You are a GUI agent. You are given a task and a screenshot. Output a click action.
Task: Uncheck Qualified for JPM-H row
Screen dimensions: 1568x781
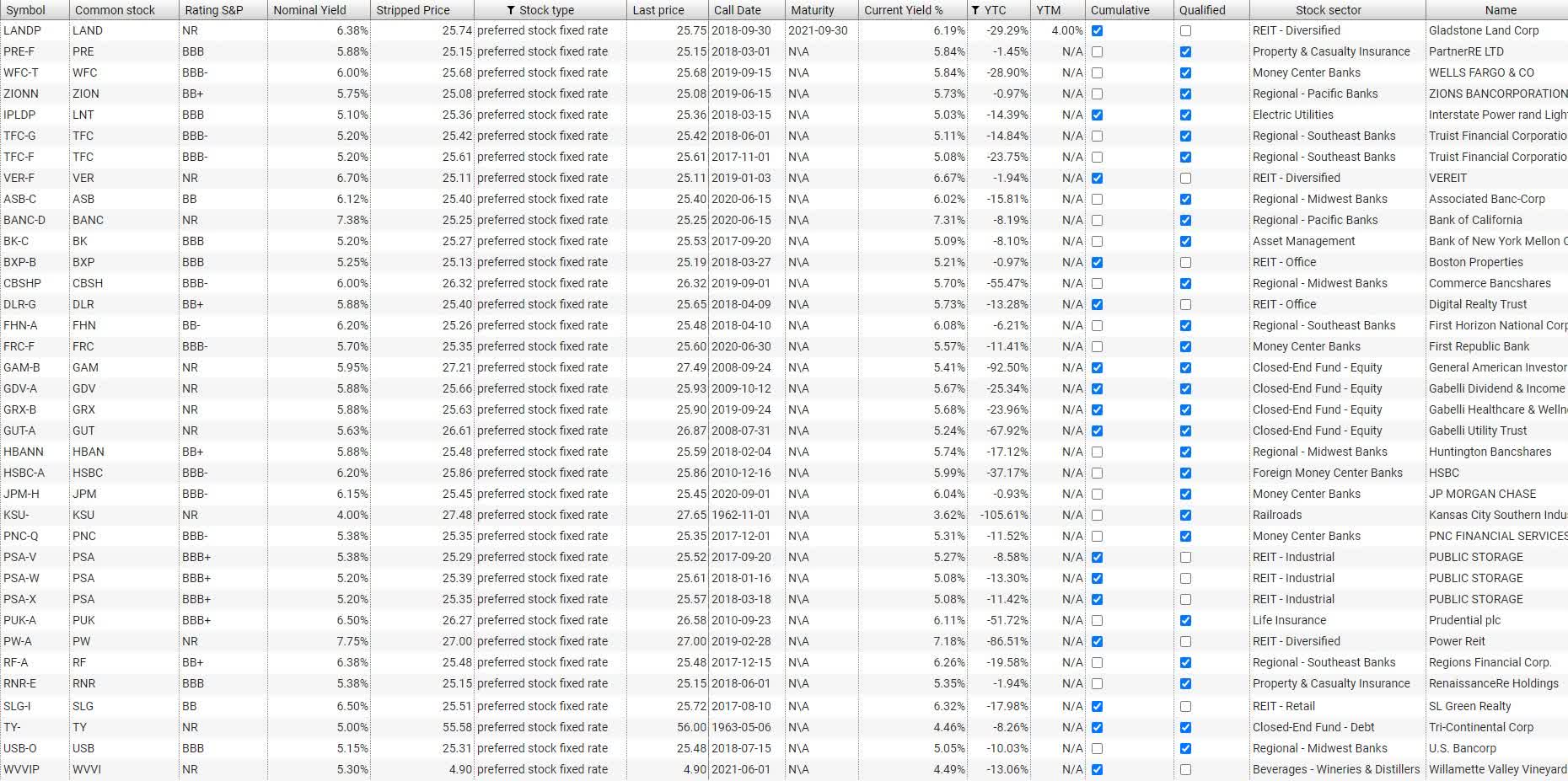tap(1185, 494)
